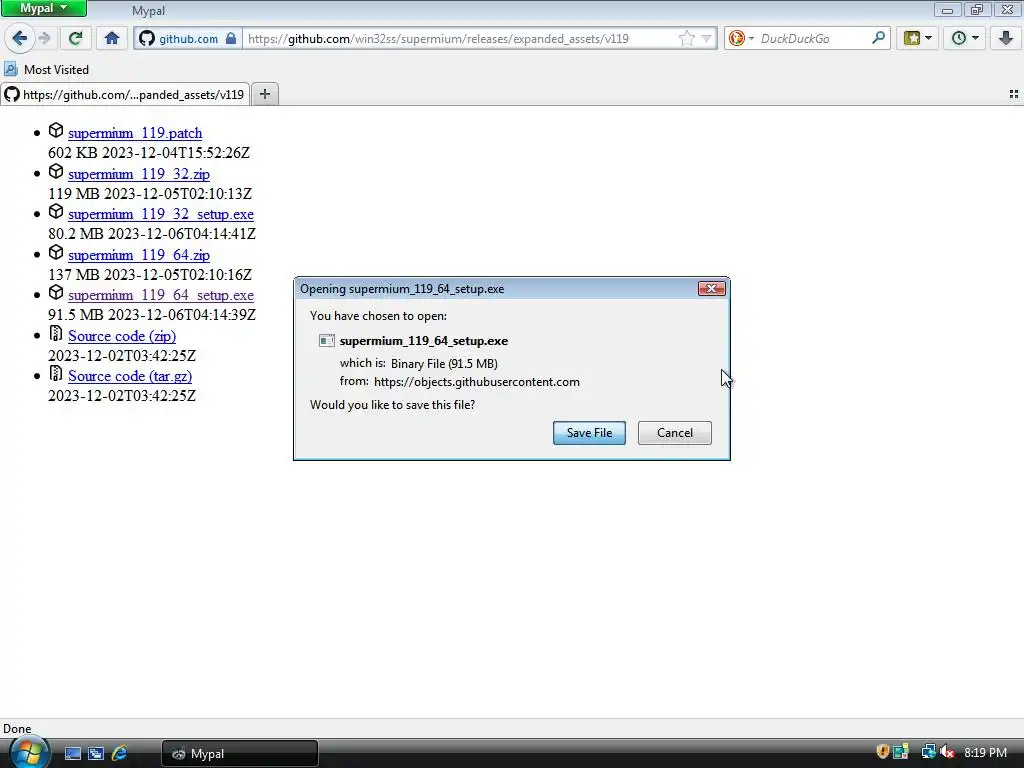Reload the current page
Image resolution: width=1024 pixels, height=768 pixels.
click(x=76, y=39)
